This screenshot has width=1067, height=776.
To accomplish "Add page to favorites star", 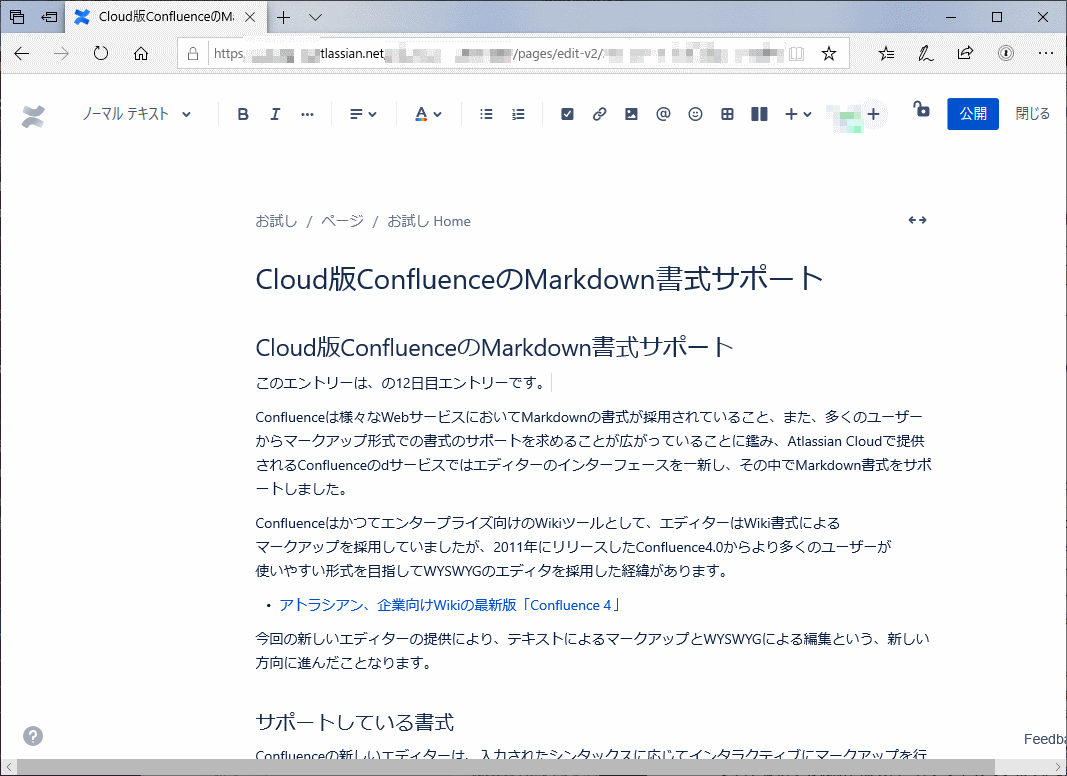I will [828, 53].
